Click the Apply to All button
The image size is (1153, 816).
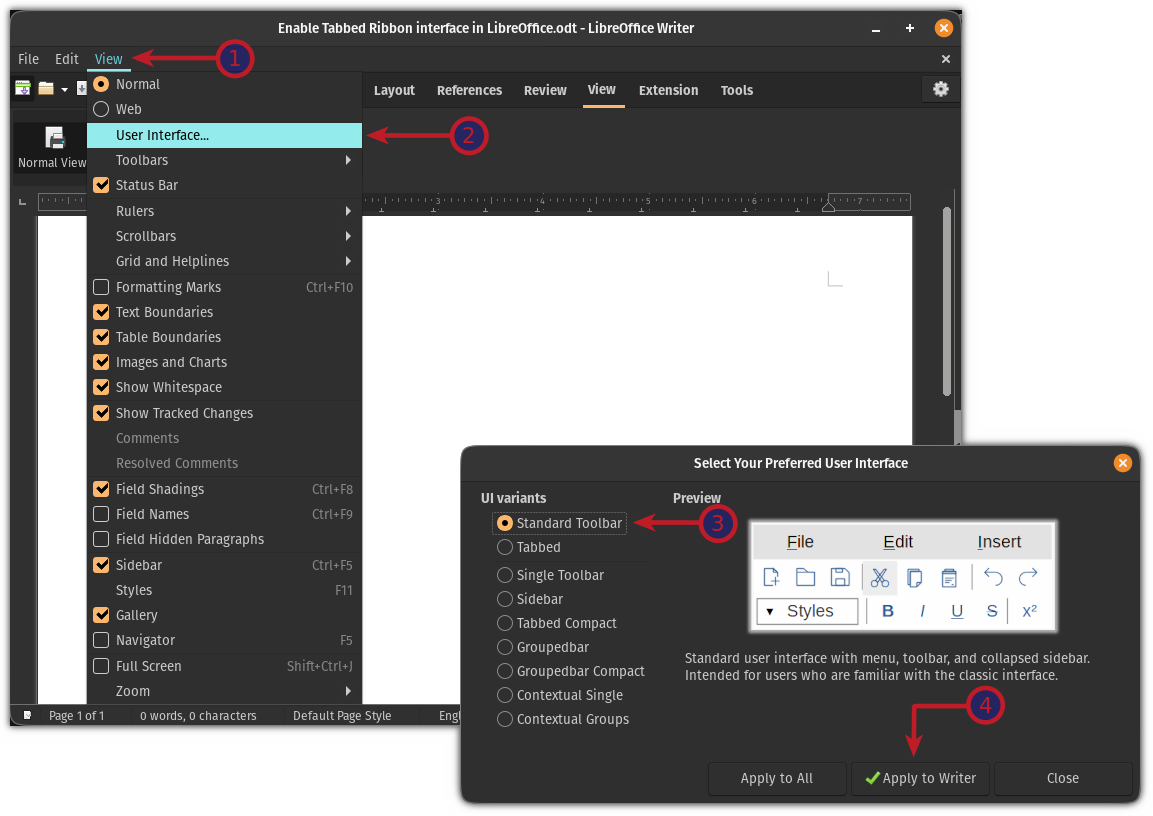(x=777, y=779)
